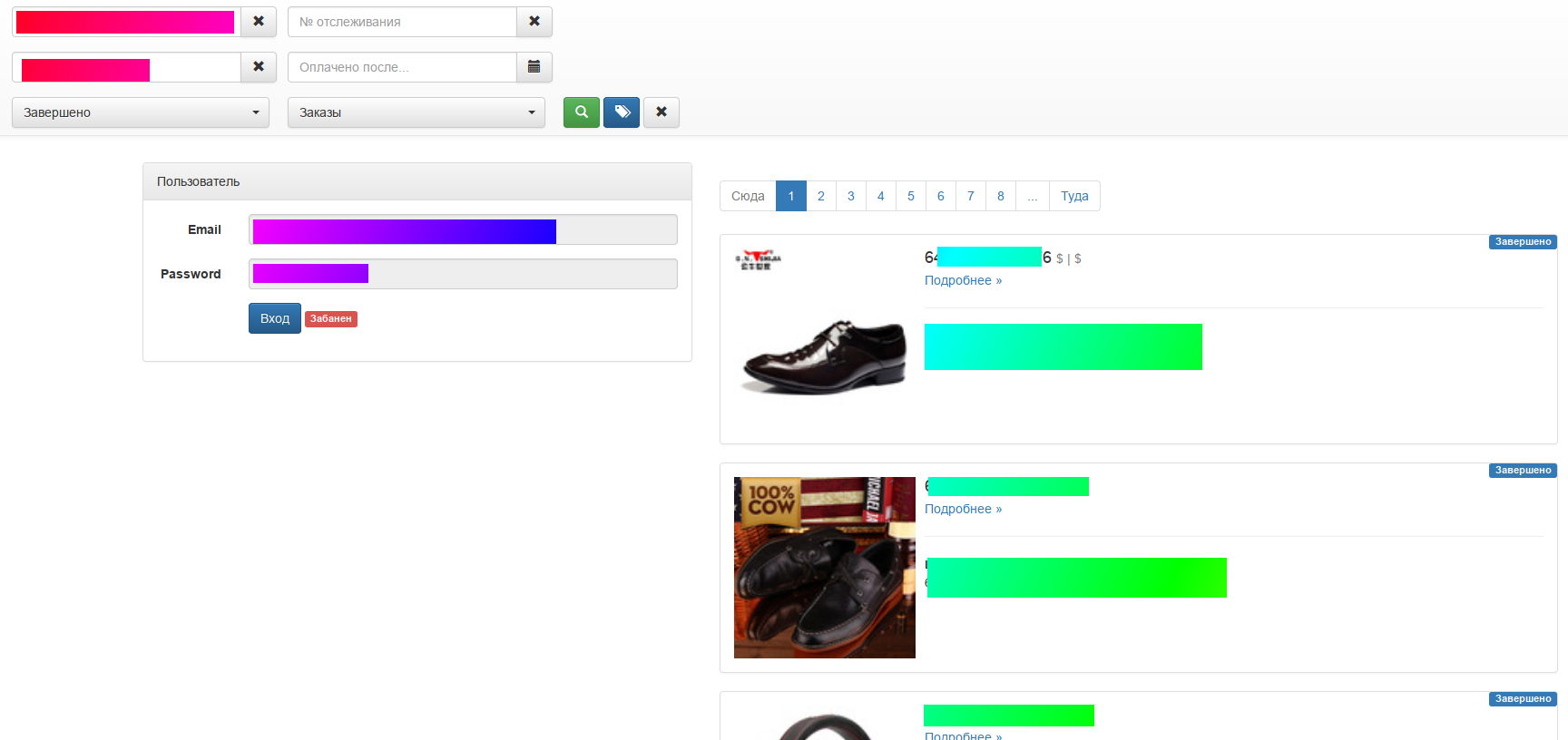
Task: Go to page 2 of results
Action: [821, 196]
